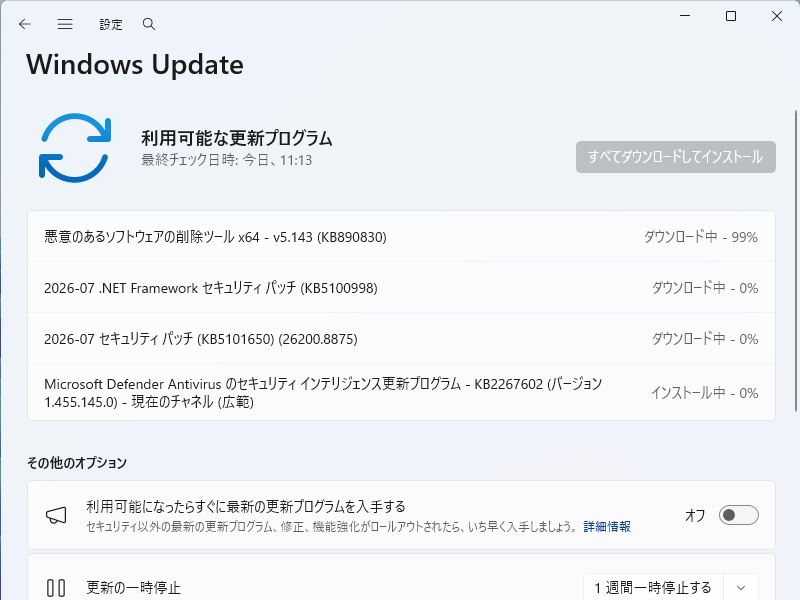The width and height of the screenshot is (800, 600).
Task: Click the Windows Update page title
Action: coord(135,65)
